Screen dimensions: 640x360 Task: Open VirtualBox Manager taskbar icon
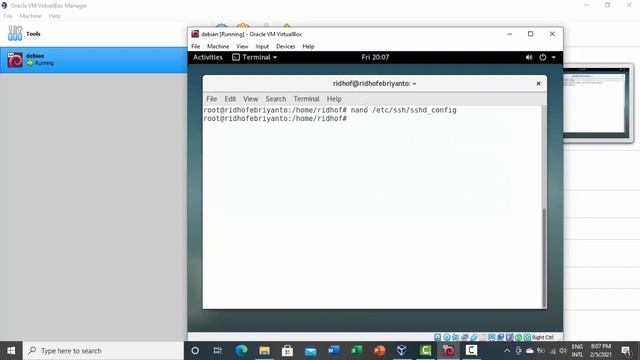[x=402, y=350]
